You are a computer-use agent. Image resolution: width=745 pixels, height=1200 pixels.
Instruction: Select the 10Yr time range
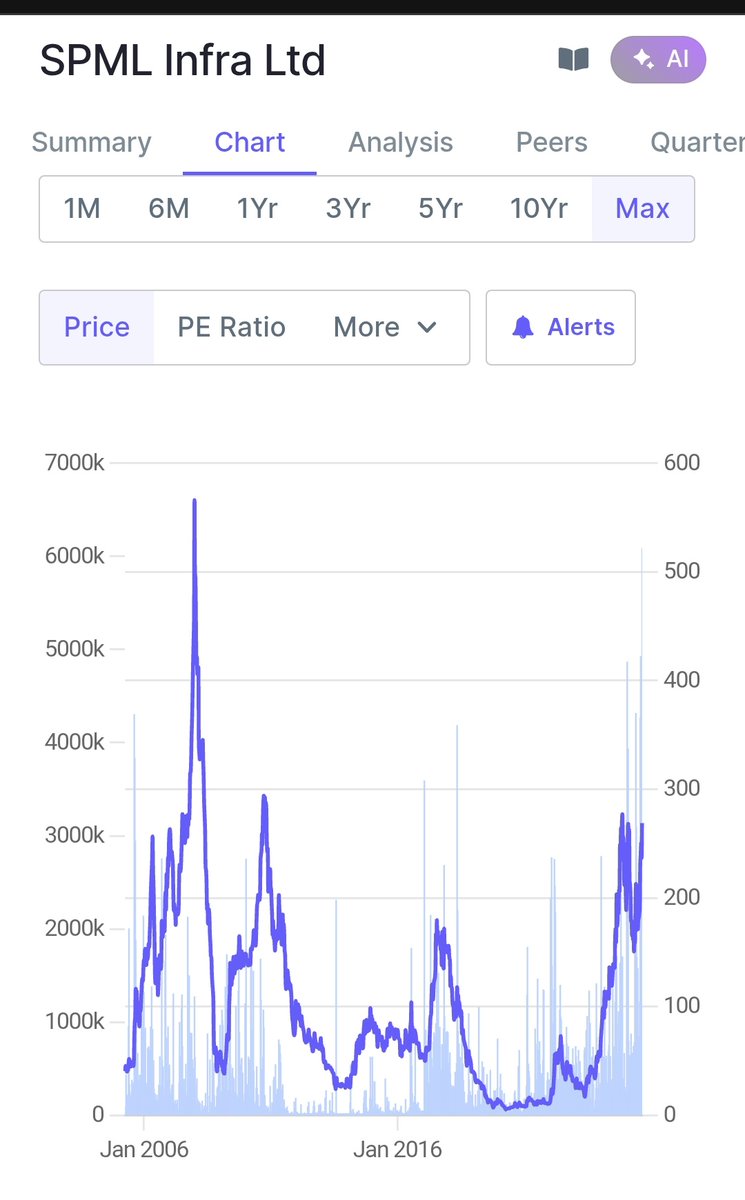(x=539, y=209)
